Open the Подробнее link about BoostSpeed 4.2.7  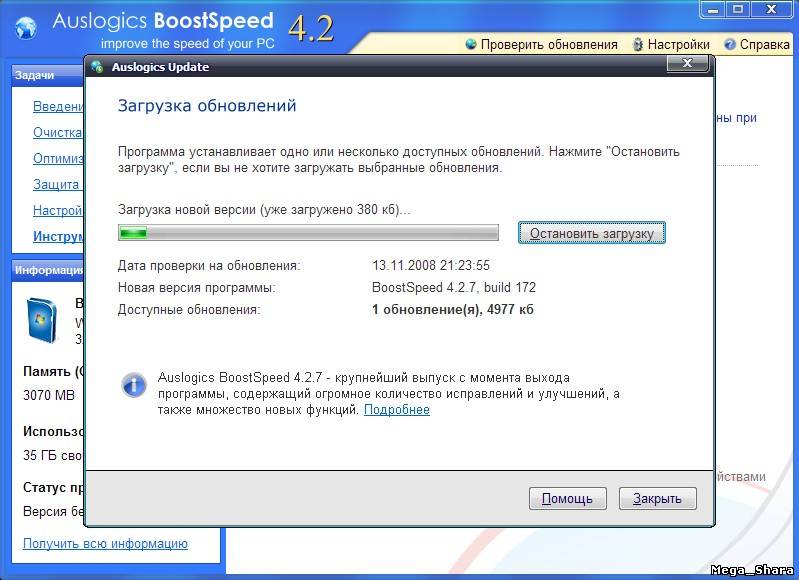[396, 410]
